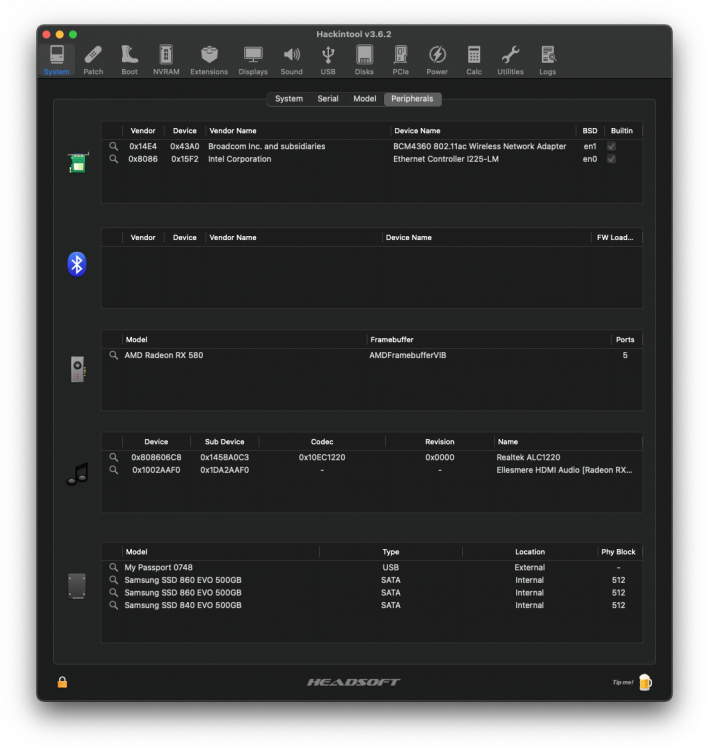Image resolution: width=709 pixels, height=750 pixels.
Task: Open the Sound toolbar section
Action: coord(291,60)
